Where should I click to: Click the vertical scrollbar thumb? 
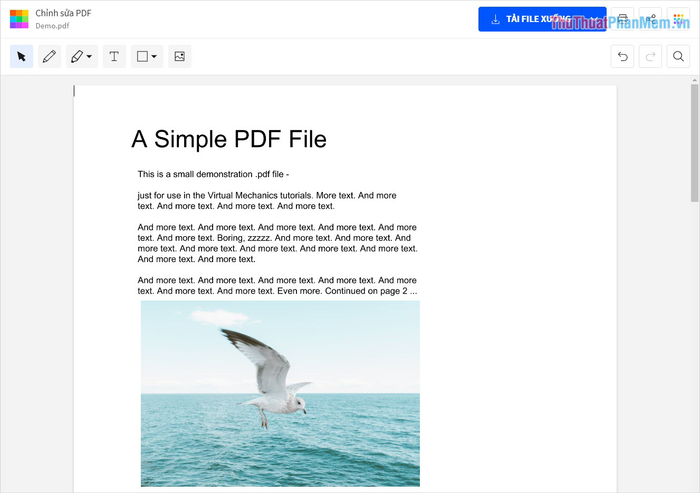point(694,143)
